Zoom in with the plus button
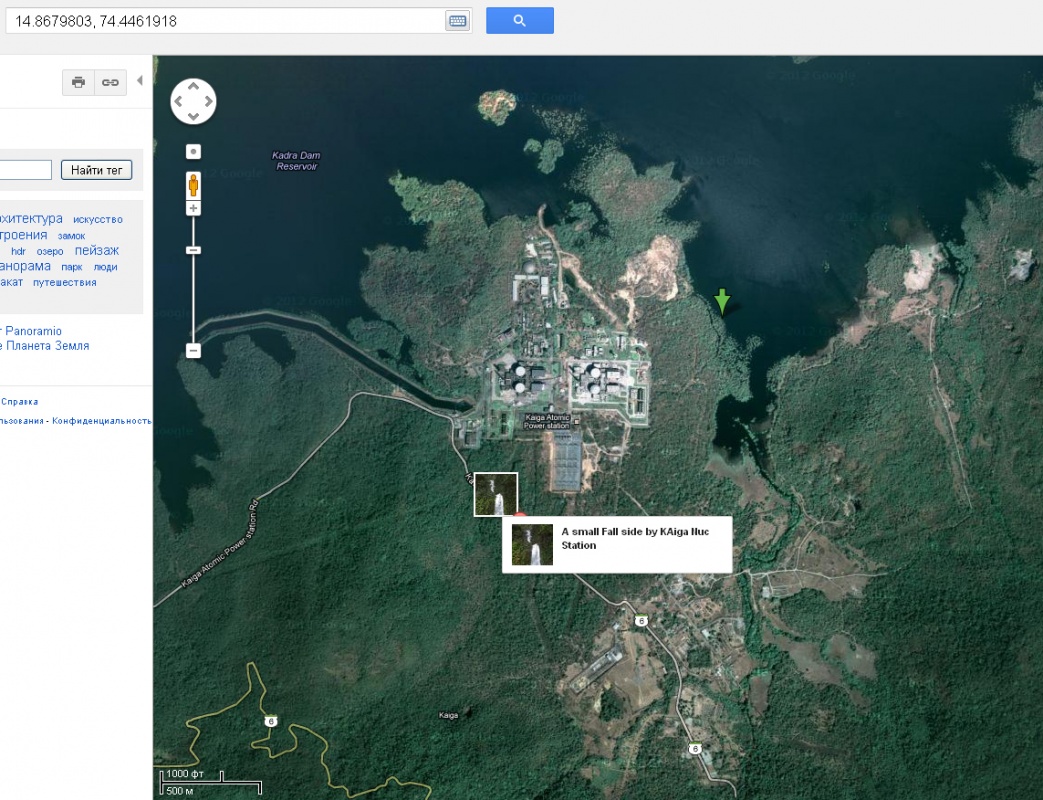1043x800 pixels. 193,208
